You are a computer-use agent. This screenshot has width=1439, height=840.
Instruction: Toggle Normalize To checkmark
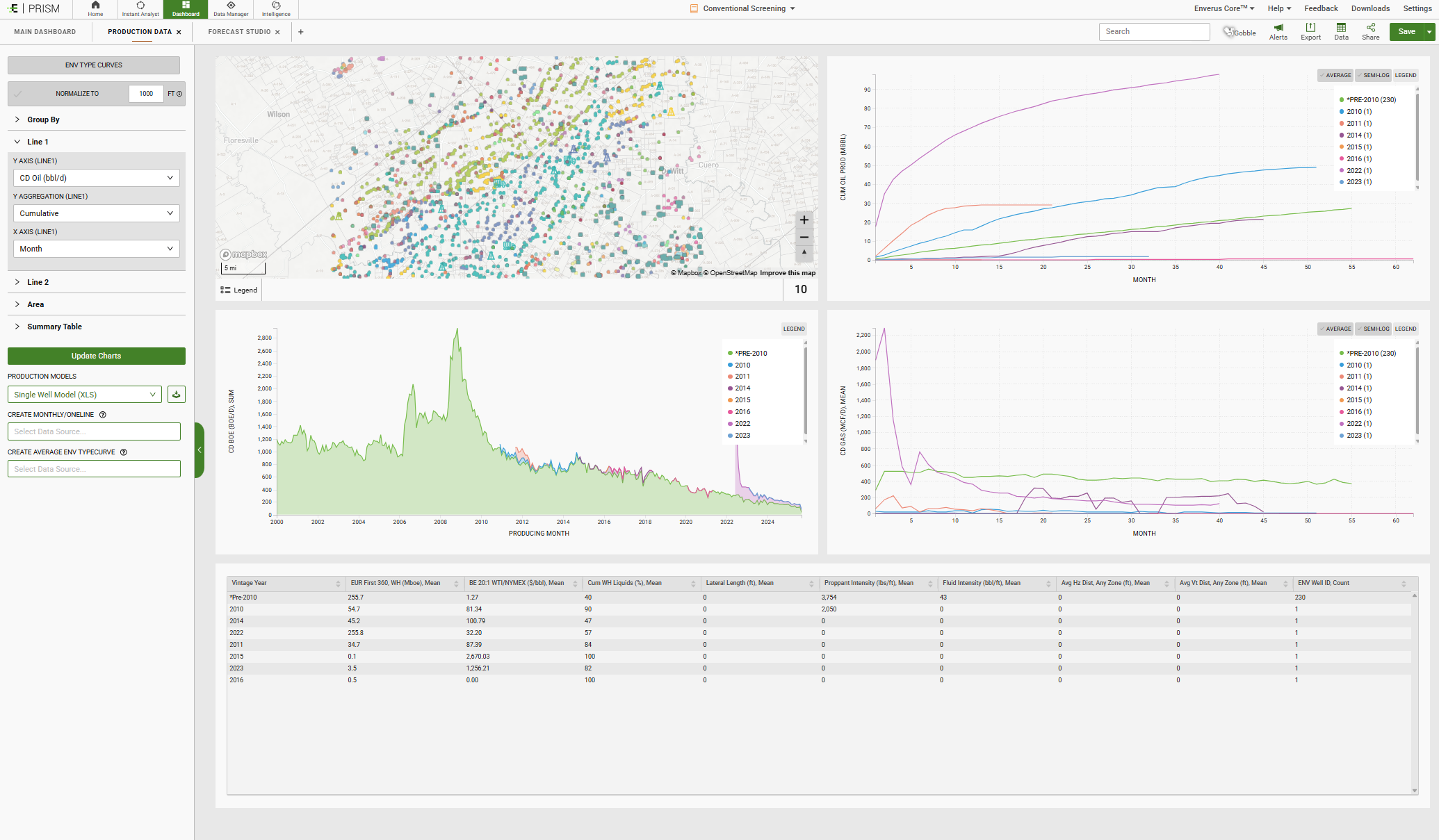coord(18,94)
